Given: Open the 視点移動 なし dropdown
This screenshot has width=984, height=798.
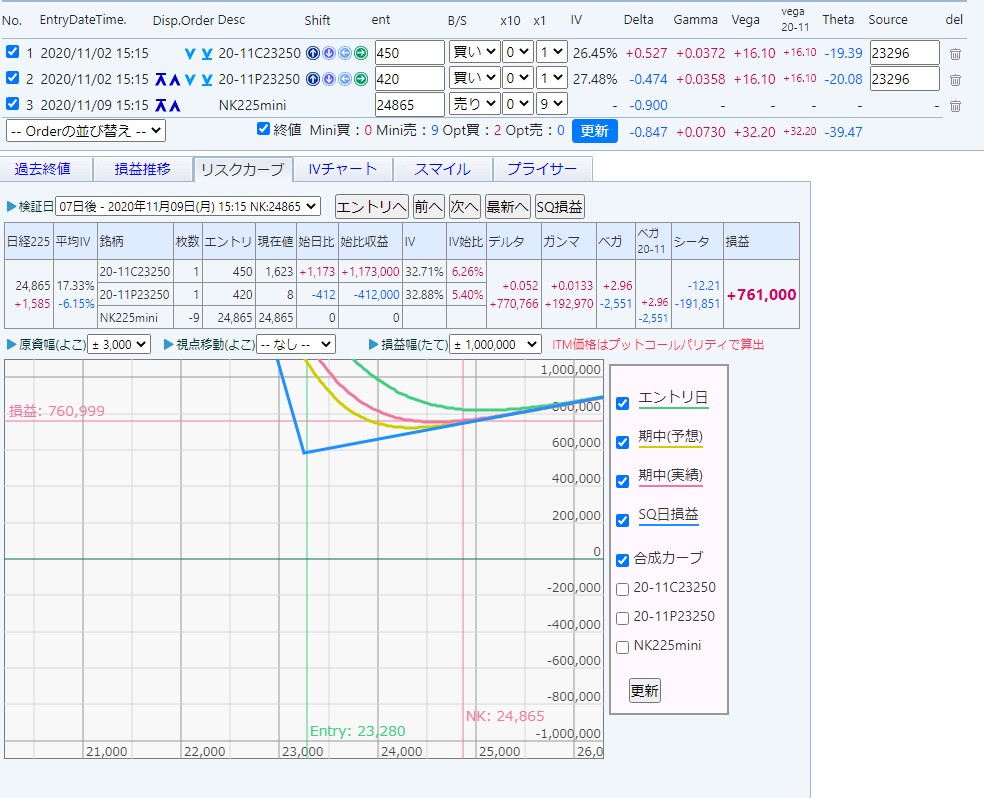Looking at the screenshot, I should [x=296, y=344].
